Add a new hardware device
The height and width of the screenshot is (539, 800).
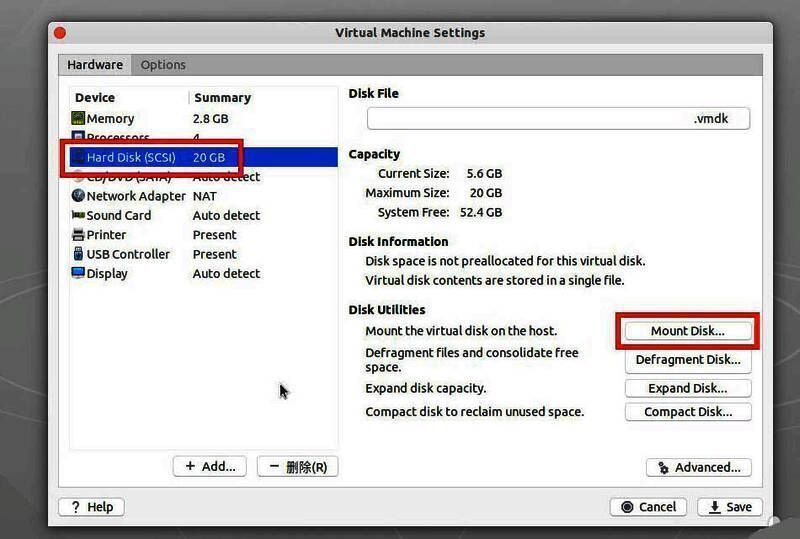coord(211,466)
